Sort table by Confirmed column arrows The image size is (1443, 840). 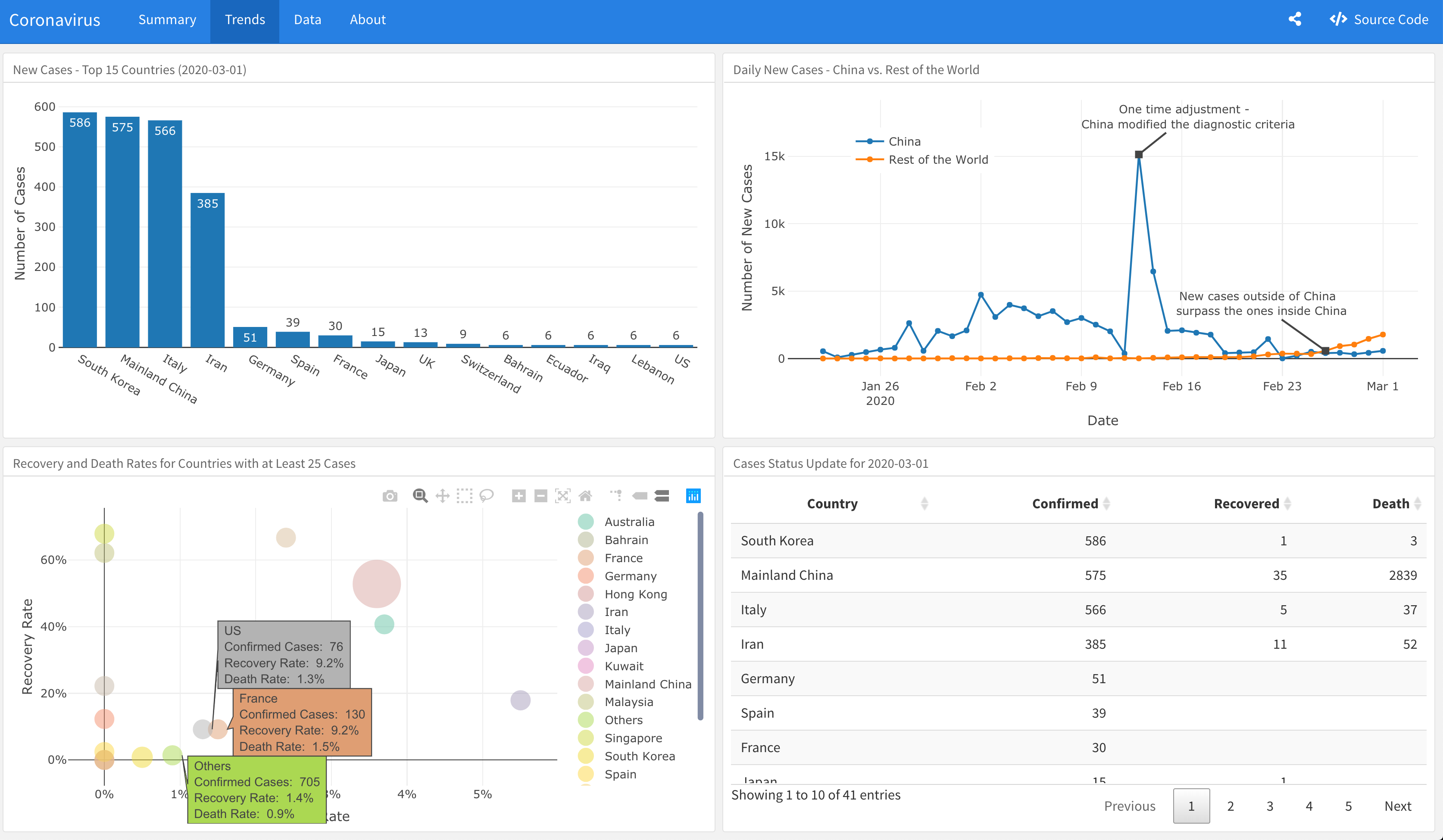(x=1106, y=504)
